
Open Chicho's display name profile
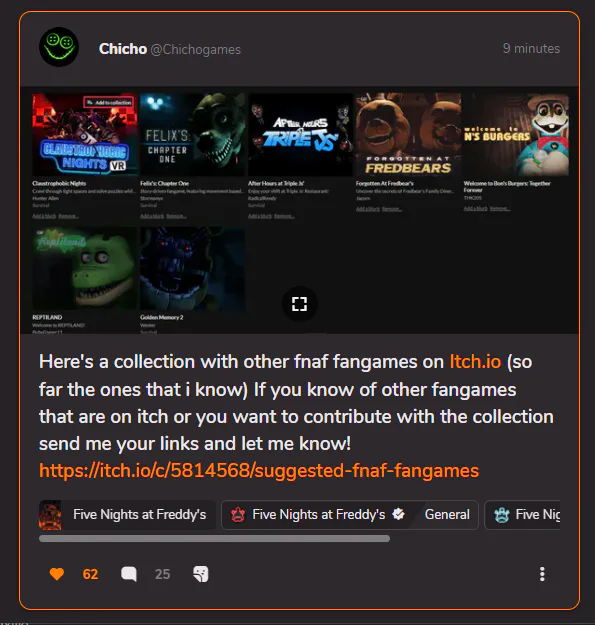tap(123, 49)
